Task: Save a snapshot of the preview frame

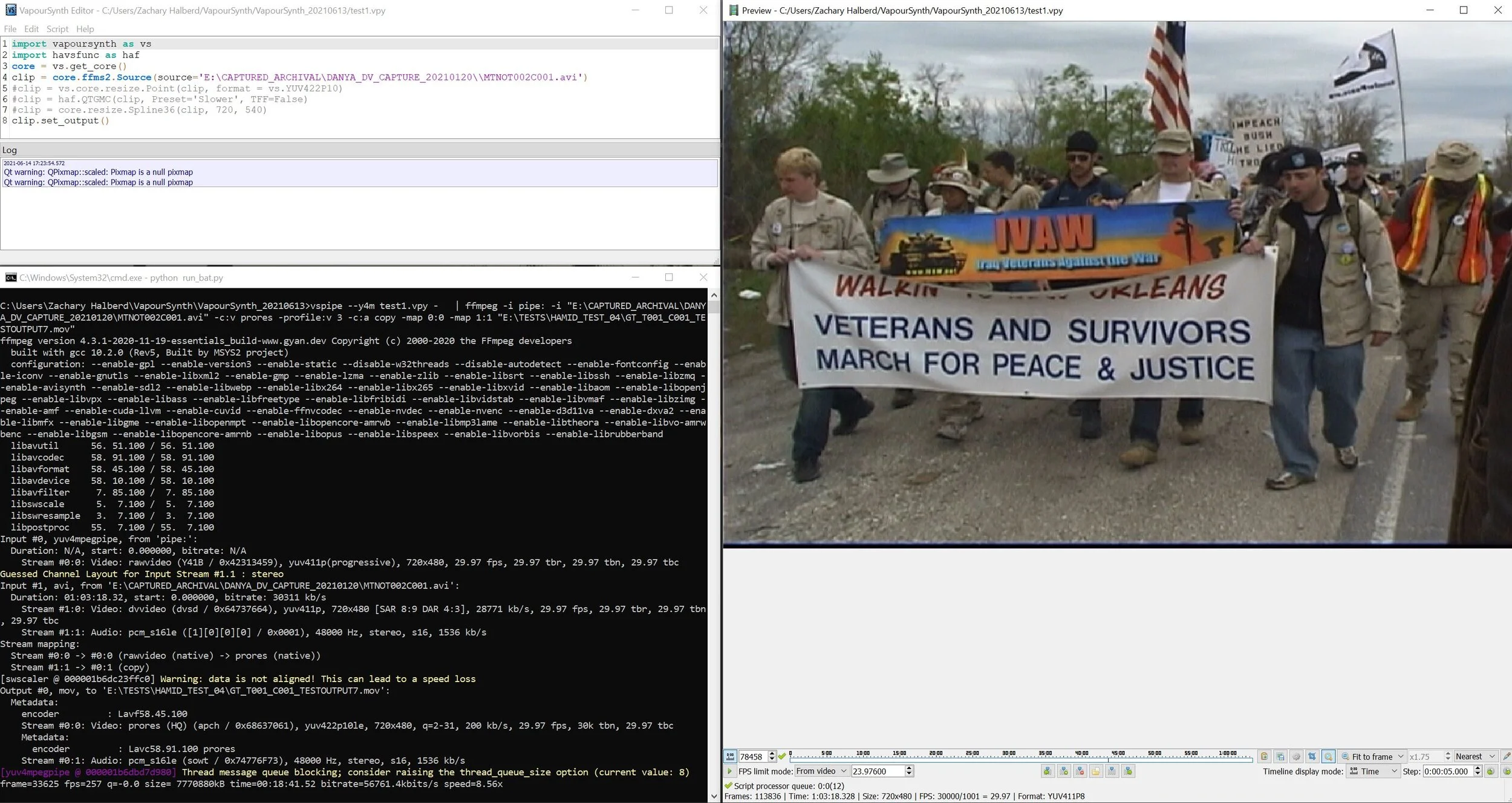Action: (1280, 756)
